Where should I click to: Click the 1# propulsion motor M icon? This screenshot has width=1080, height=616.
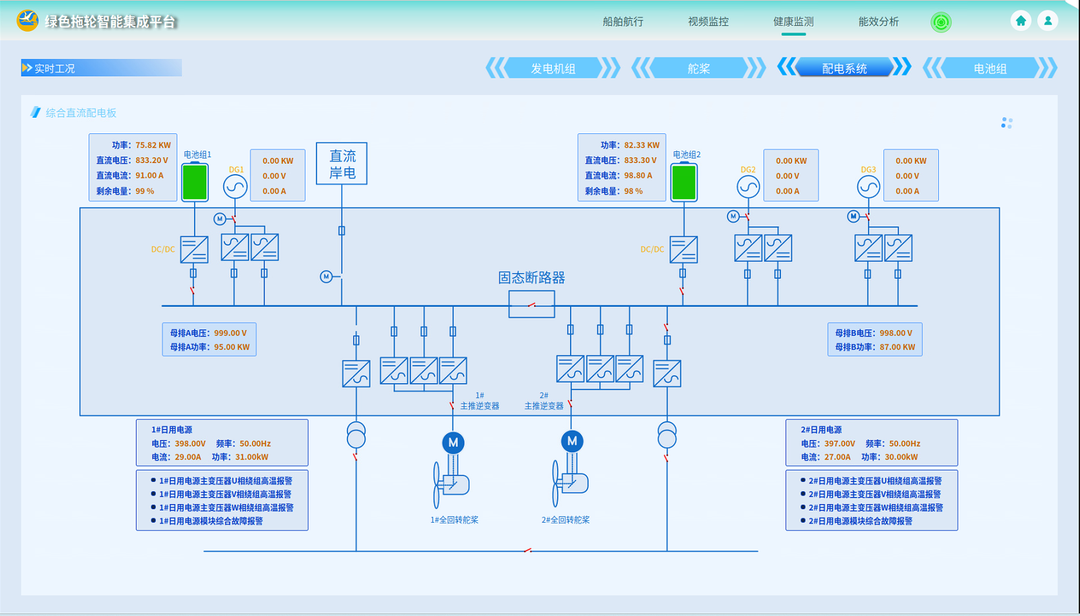click(453, 441)
